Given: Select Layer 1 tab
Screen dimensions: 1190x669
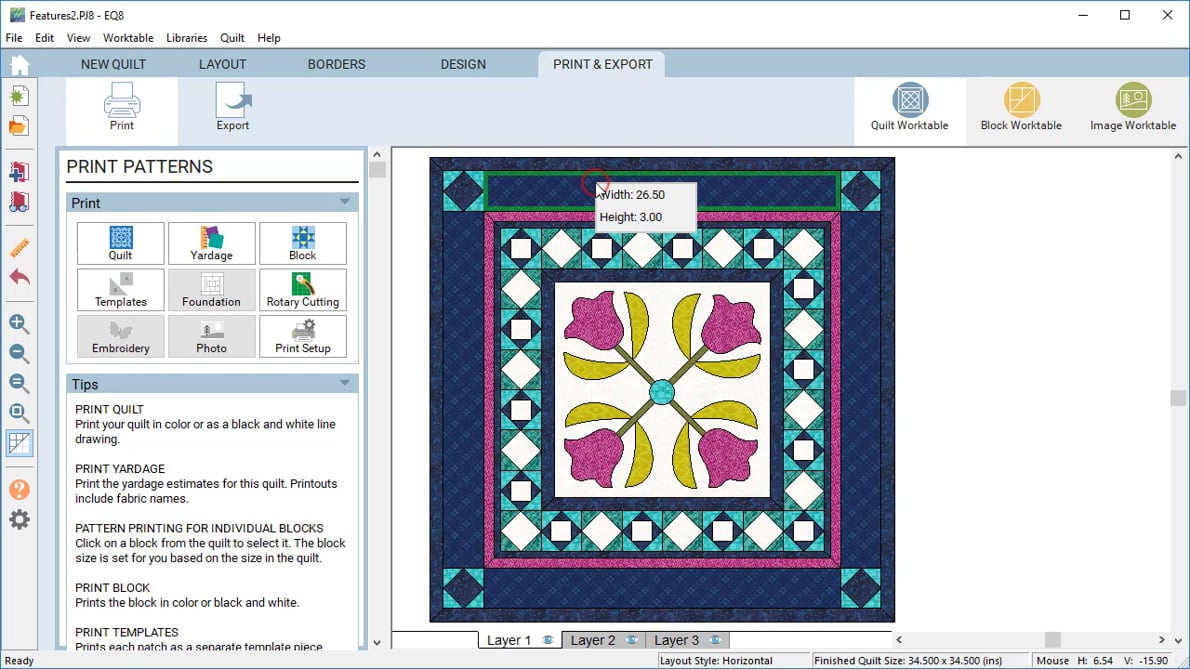Looking at the screenshot, I should click(x=520, y=640).
